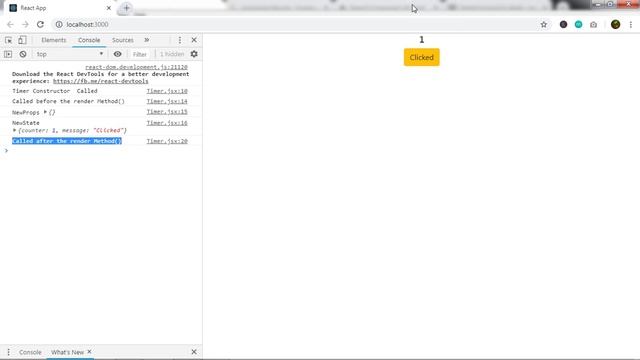This screenshot has height=360, width=640.
Task: Open the Timer.jsx:15 source link
Action: 167,111
